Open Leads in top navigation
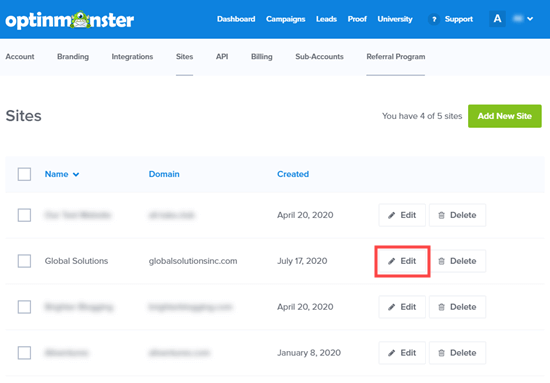 coord(326,19)
